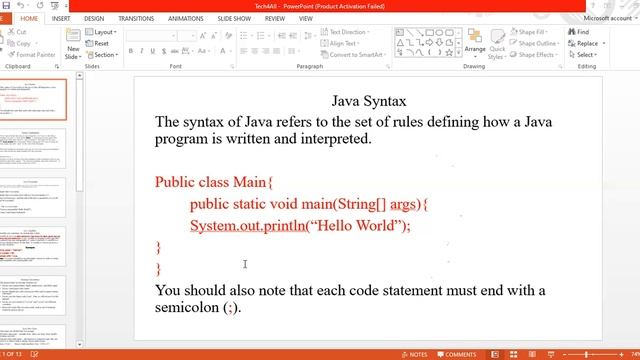Start Slide Show from status bar icon
This screenshot has width=640, height=360.
[551, 354]
